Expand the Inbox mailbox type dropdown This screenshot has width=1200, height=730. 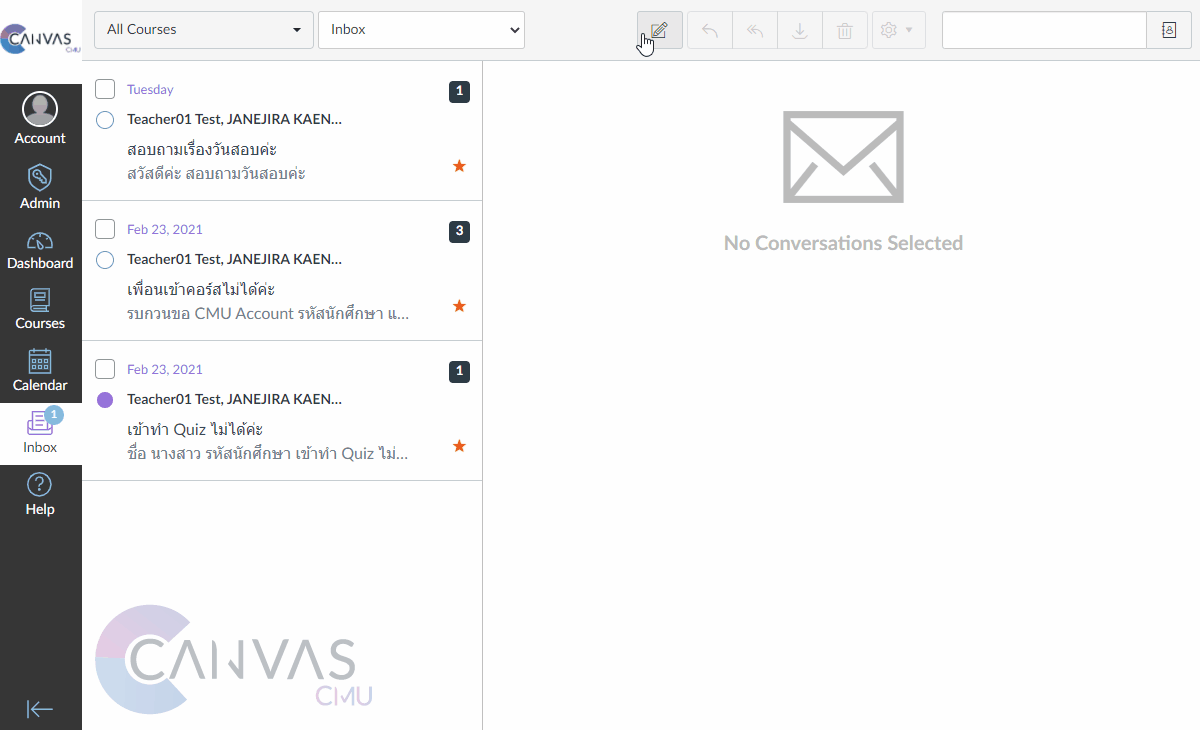pos(421,30)
